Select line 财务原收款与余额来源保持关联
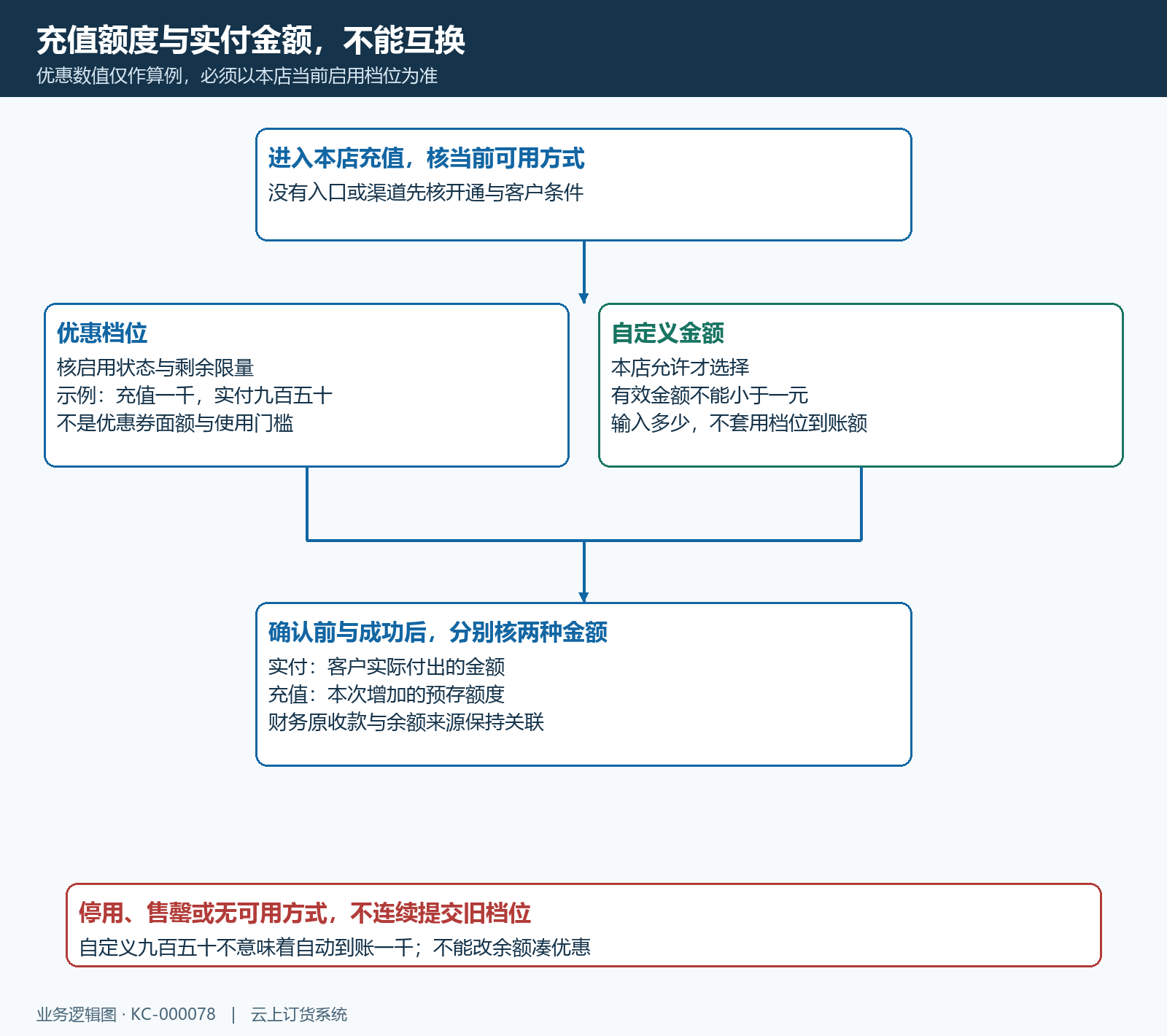Image resolution: width=1167 pixels, height=1036 pixels. (x=406, y=722)
